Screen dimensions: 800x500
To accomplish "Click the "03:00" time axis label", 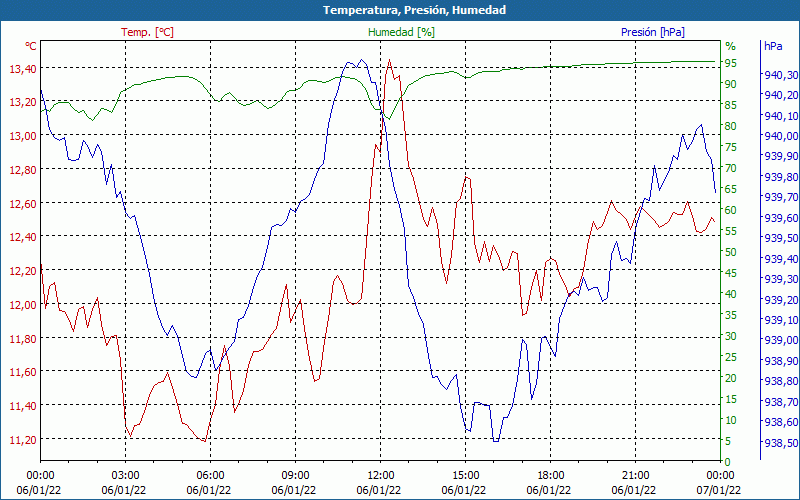I will (126, 476).
